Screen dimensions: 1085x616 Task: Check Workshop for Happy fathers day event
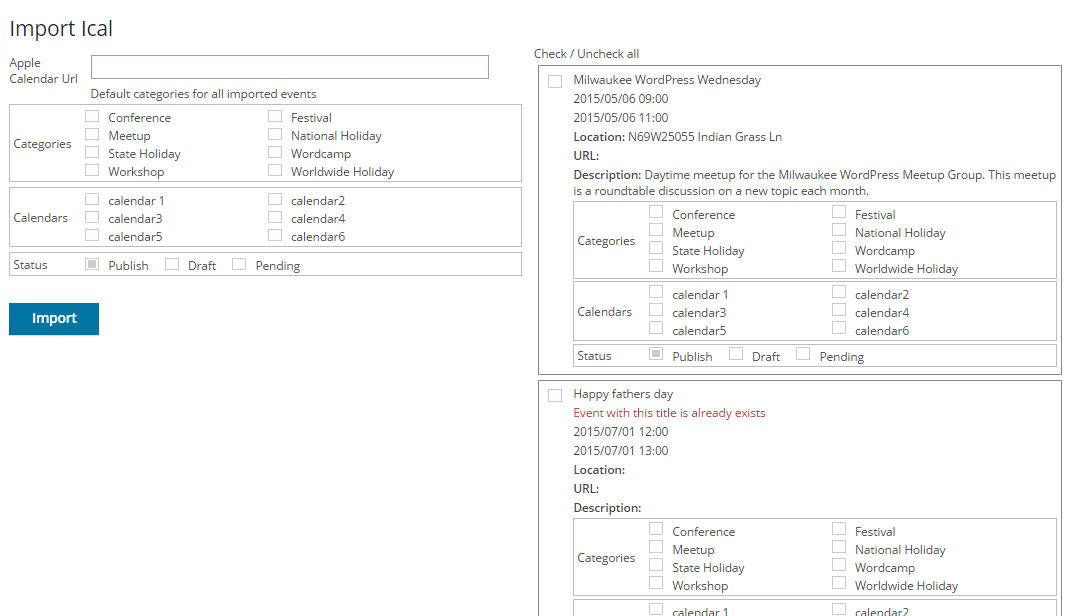click(x=656, y=583)
